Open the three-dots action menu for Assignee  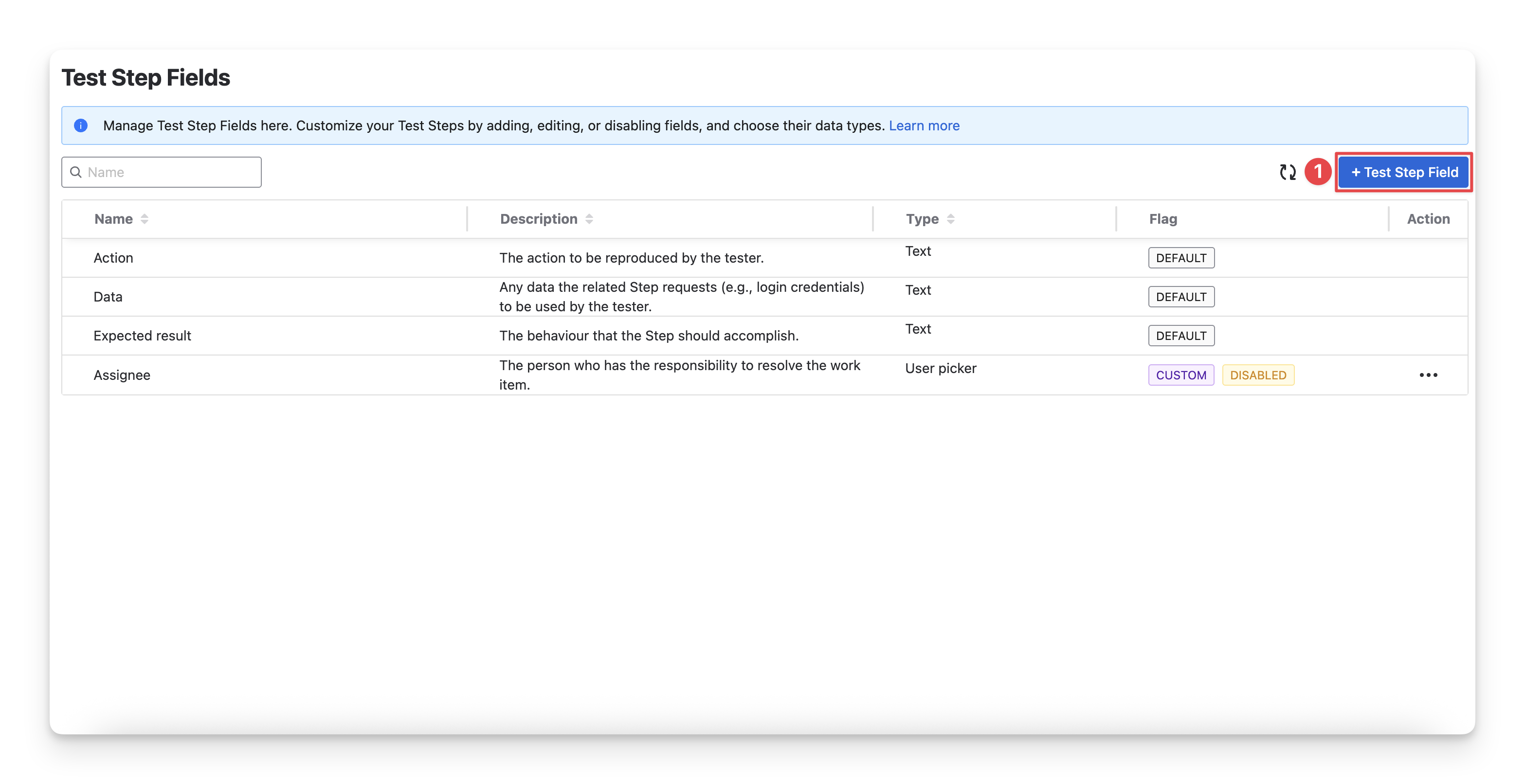tap(1428, 375)
